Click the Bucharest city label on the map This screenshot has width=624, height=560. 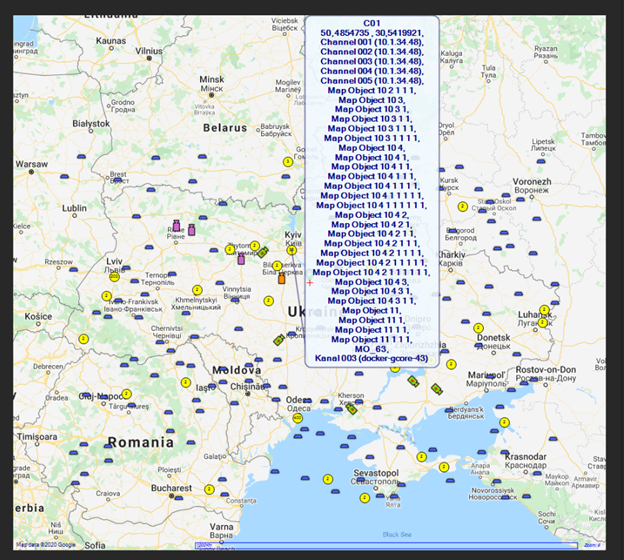[171, 488]
